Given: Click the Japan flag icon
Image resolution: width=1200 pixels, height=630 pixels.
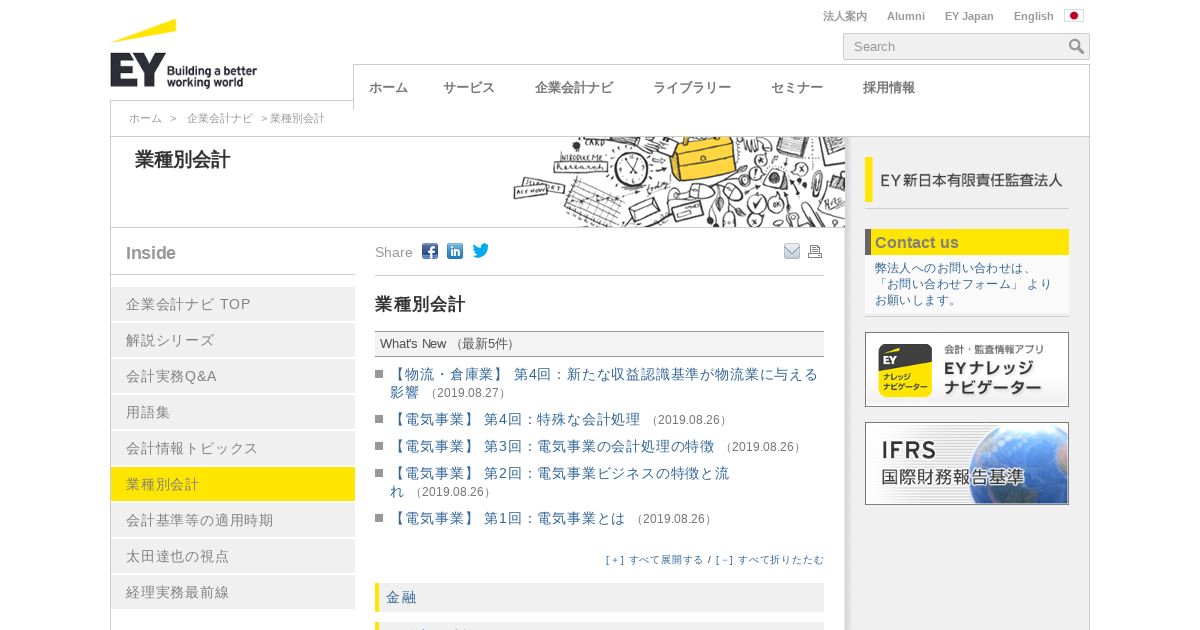Looking at the screenshot, I should [x=1074, y=16].
